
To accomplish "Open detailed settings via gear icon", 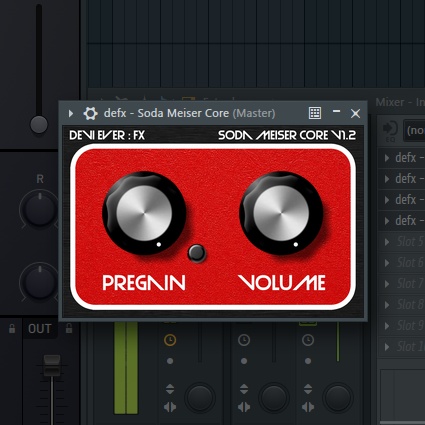I will click(90, 113).
